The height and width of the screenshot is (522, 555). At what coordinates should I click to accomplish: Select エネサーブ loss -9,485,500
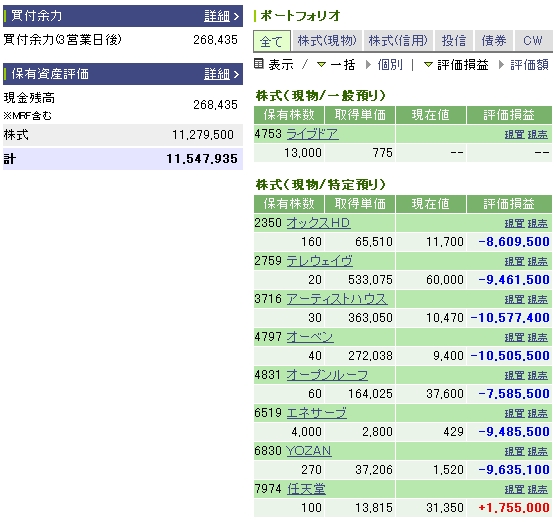[514, 432]
